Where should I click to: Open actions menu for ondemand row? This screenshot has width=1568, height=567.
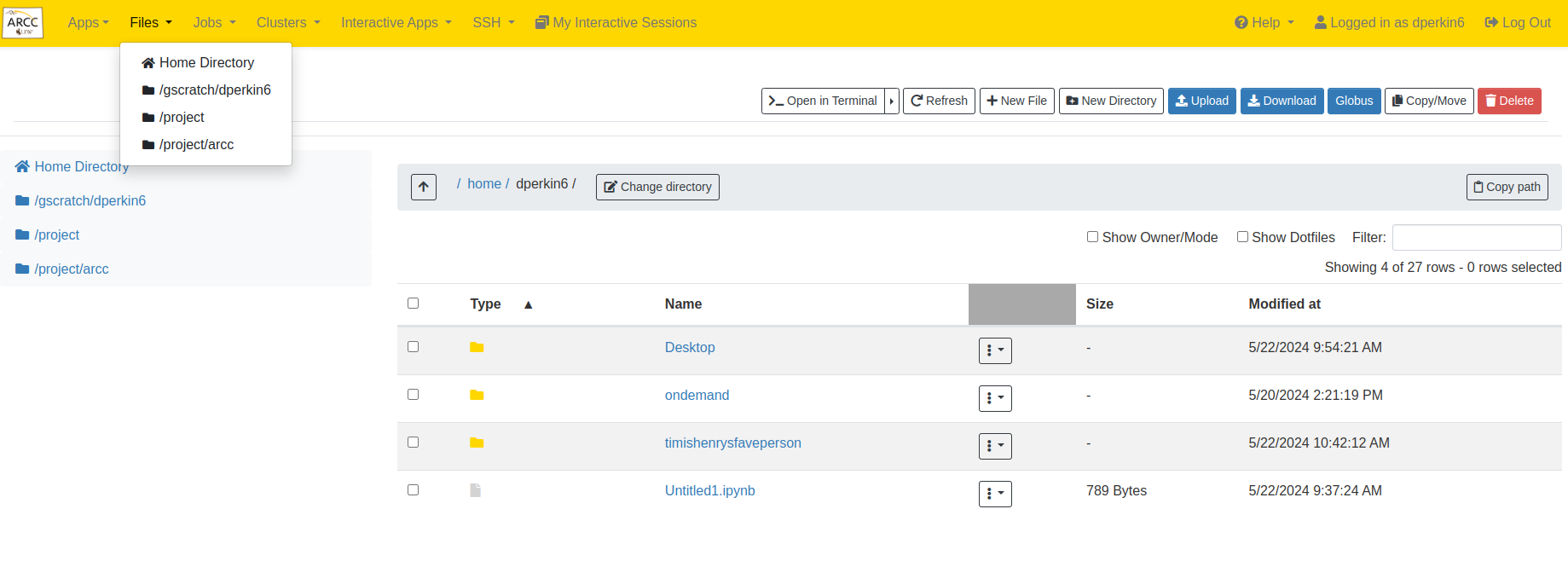995,398
